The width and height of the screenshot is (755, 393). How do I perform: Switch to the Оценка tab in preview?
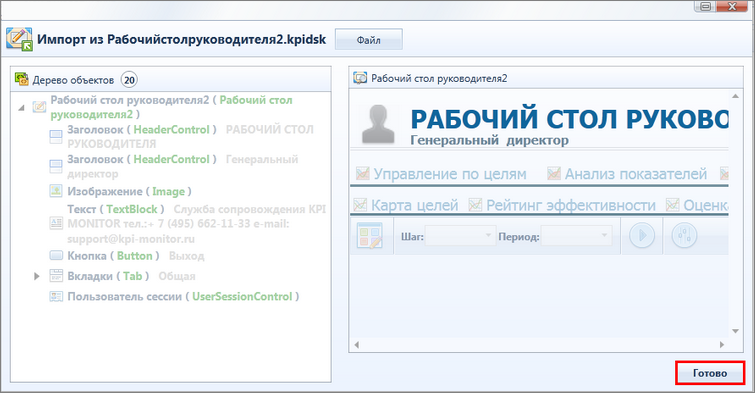point(705,206)
